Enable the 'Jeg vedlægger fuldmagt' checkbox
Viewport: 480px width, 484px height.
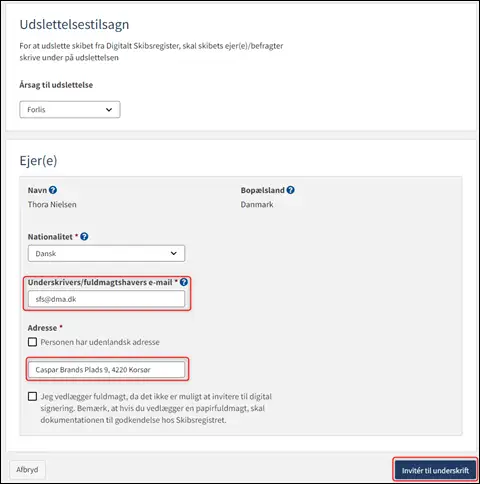pyautogui.click(x=32, y=396)
